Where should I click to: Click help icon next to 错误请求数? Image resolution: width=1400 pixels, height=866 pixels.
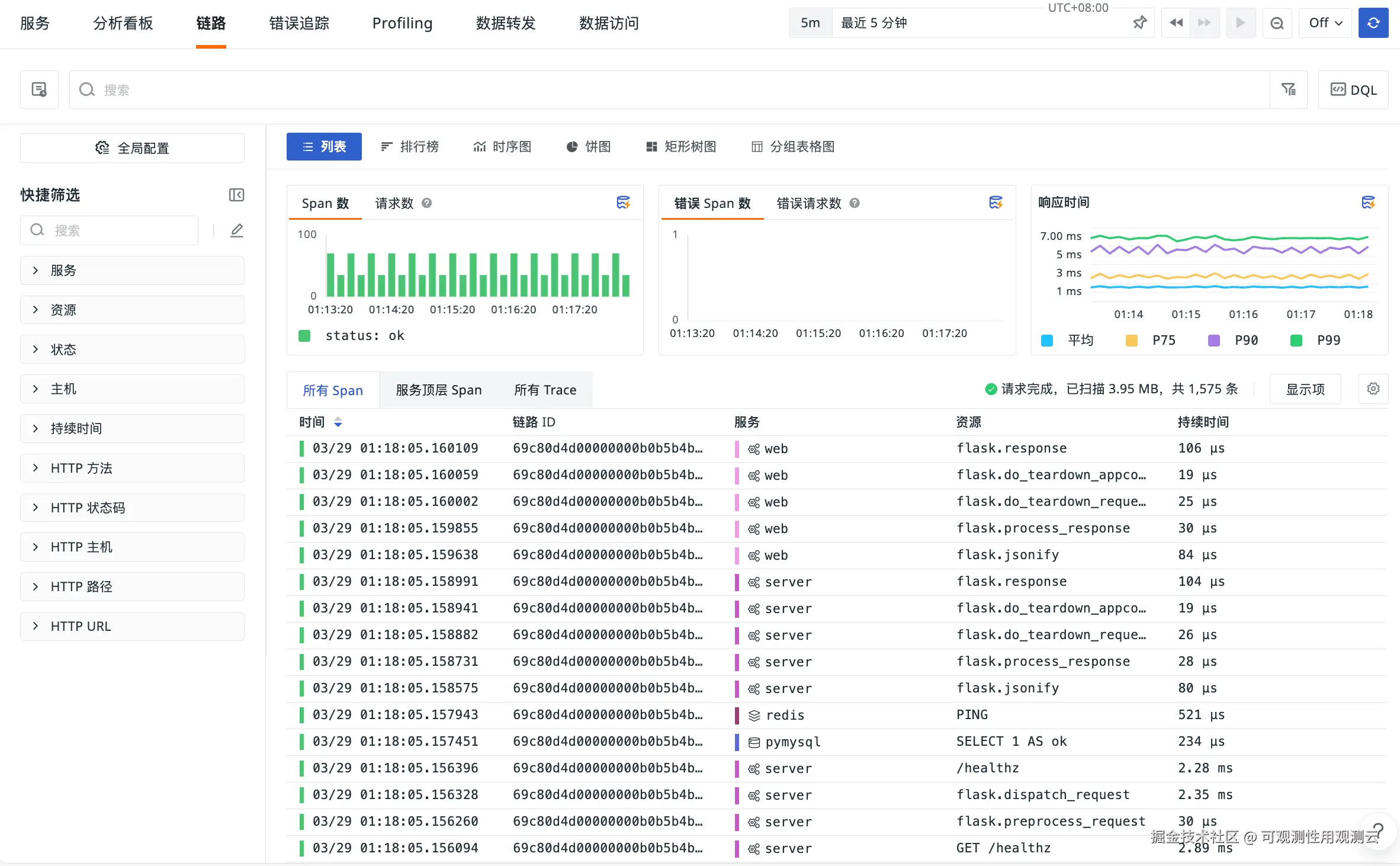(x=855, y=203)
